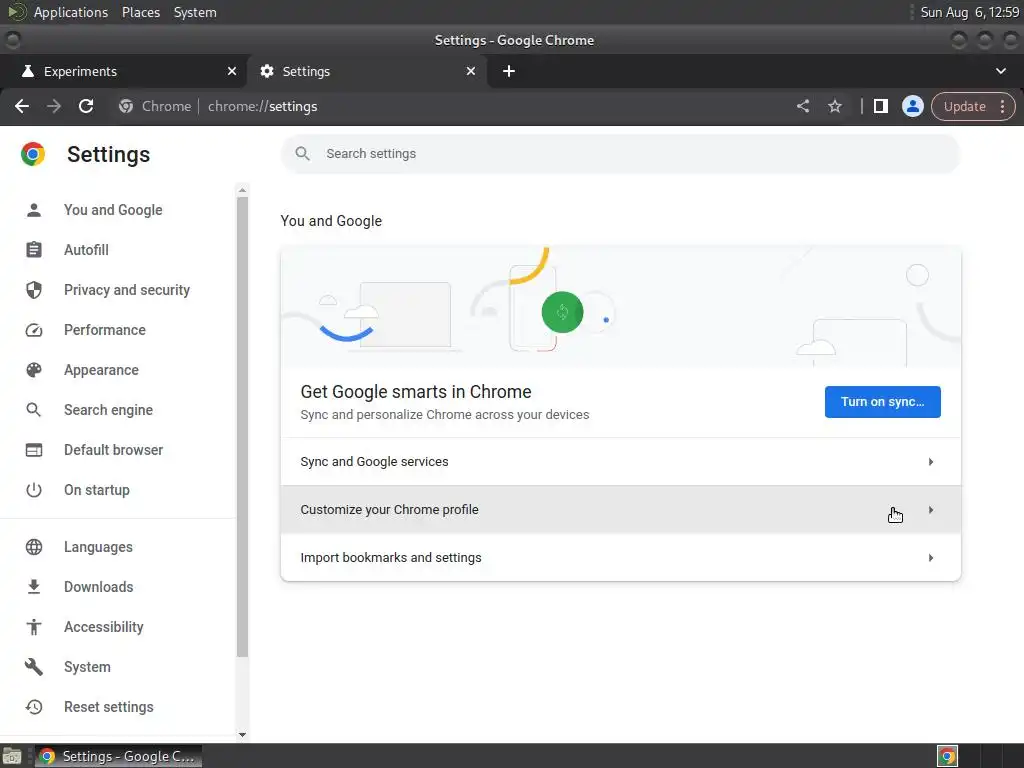Click the You and Google person icon
This screenshot has height=768, width=1024.
click(x=34, y=210)
